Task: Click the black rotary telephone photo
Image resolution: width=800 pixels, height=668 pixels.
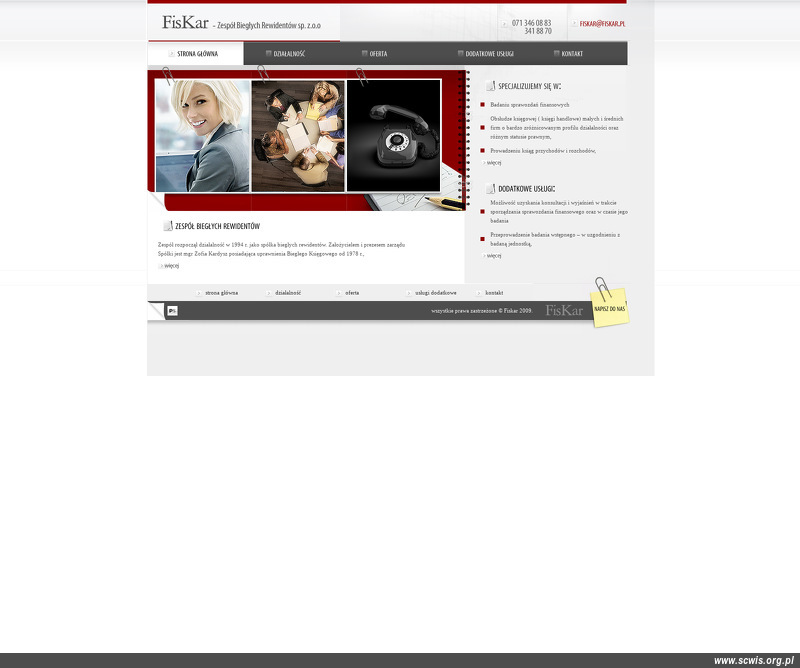Action: [393, 136]
